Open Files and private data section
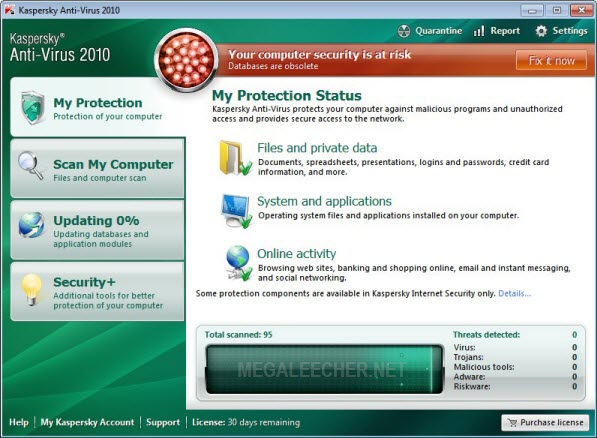The height and width of the screenshot is (438, 597). [317, 148]
